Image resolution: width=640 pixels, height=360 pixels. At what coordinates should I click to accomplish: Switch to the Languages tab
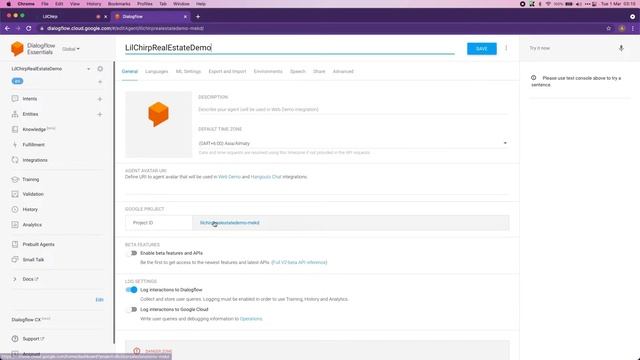(156, 71)
